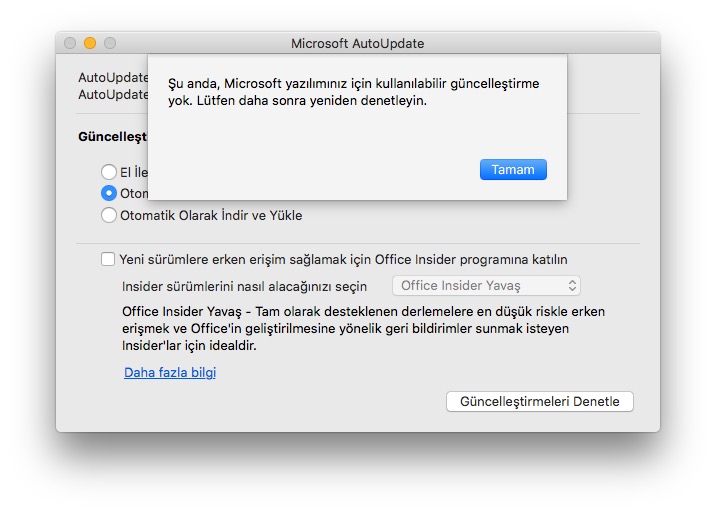716x512 pixels.
Task: Click the Insider sürümlerini nasıl alacağınızı seçin label
Action: 244,286
